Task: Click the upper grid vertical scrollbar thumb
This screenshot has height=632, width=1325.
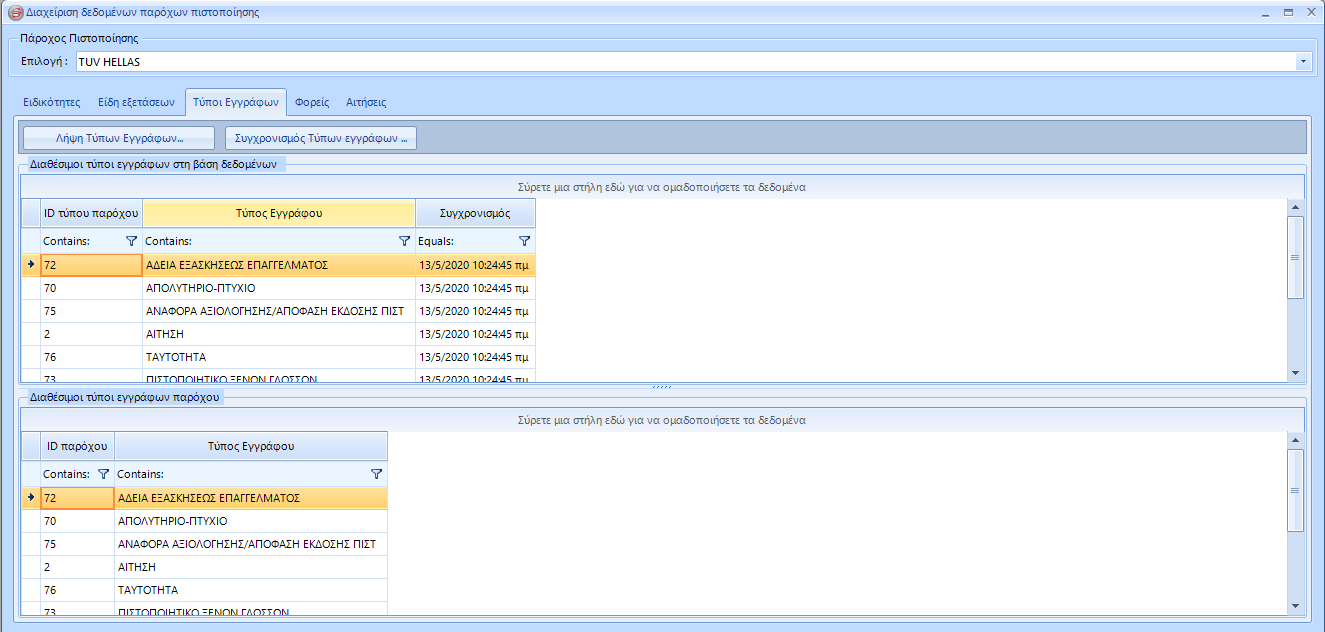Action: pyautogui.click(x=1295, y=257)
